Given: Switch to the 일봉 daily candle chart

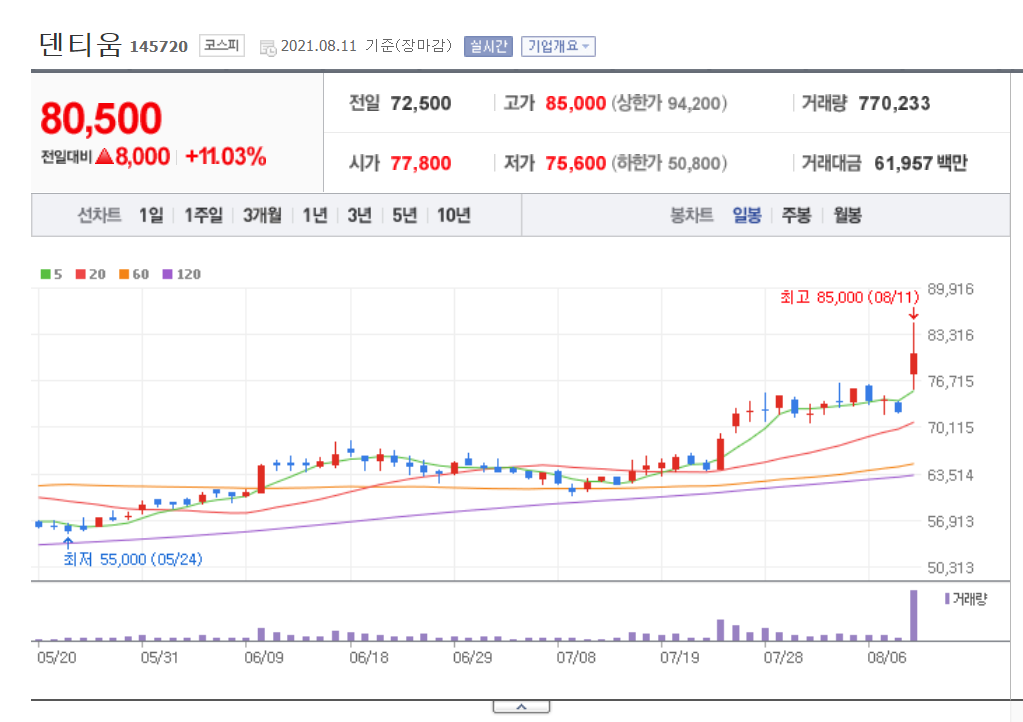Looking at the screenshot, I should (x=747, y=215).
